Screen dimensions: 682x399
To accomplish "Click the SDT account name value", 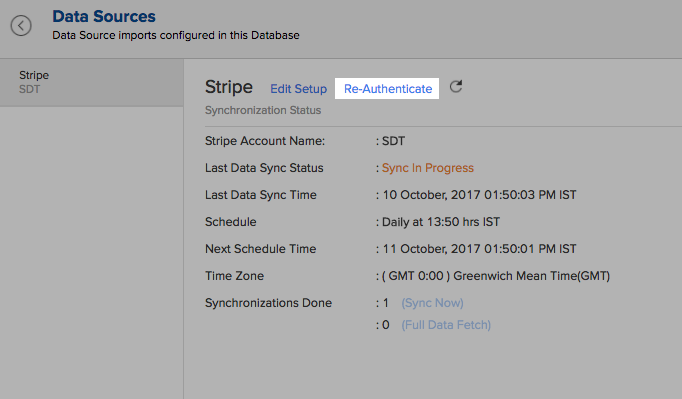I will [393, 141].
